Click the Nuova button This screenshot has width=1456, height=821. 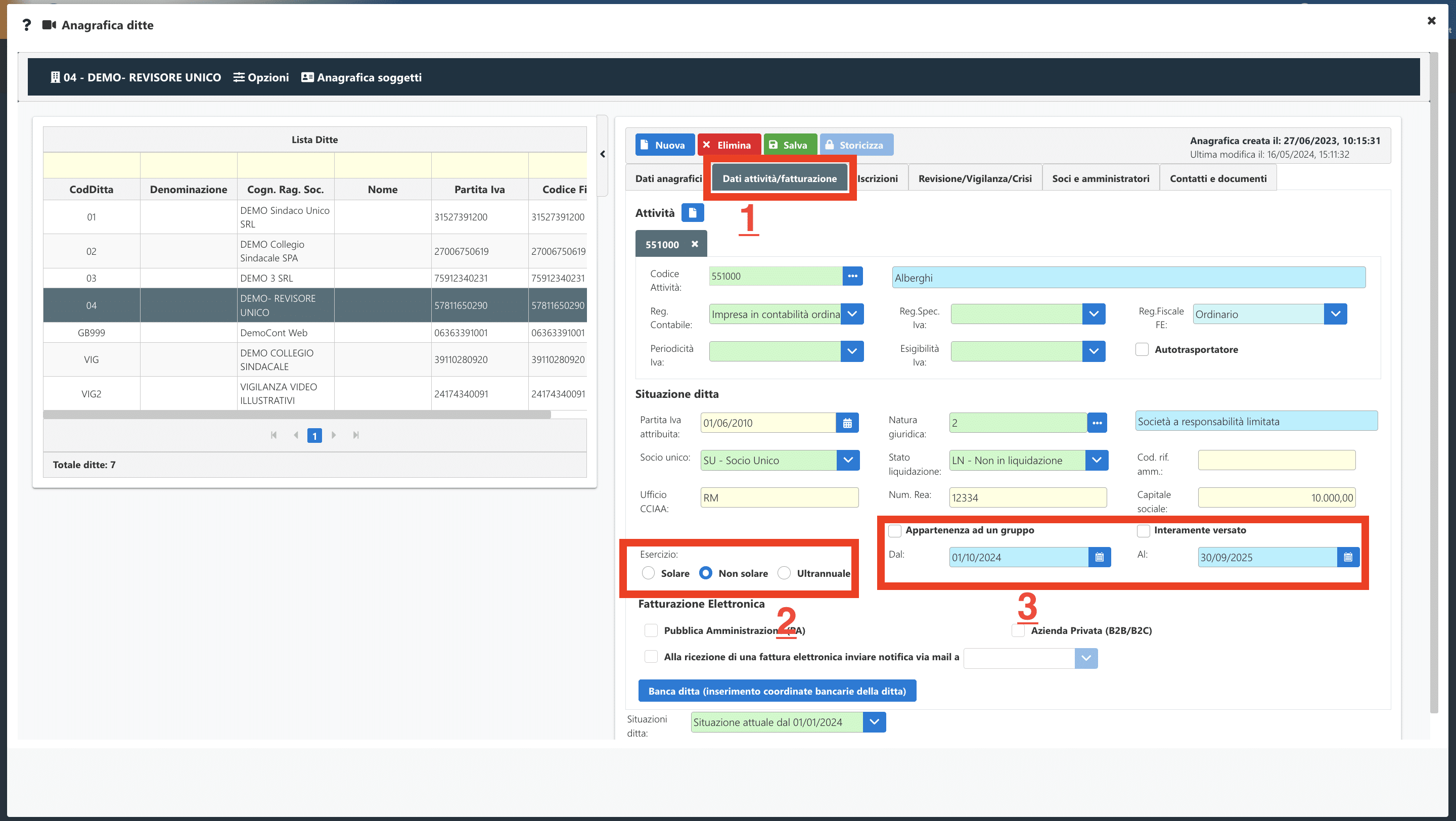pos(665,145)
